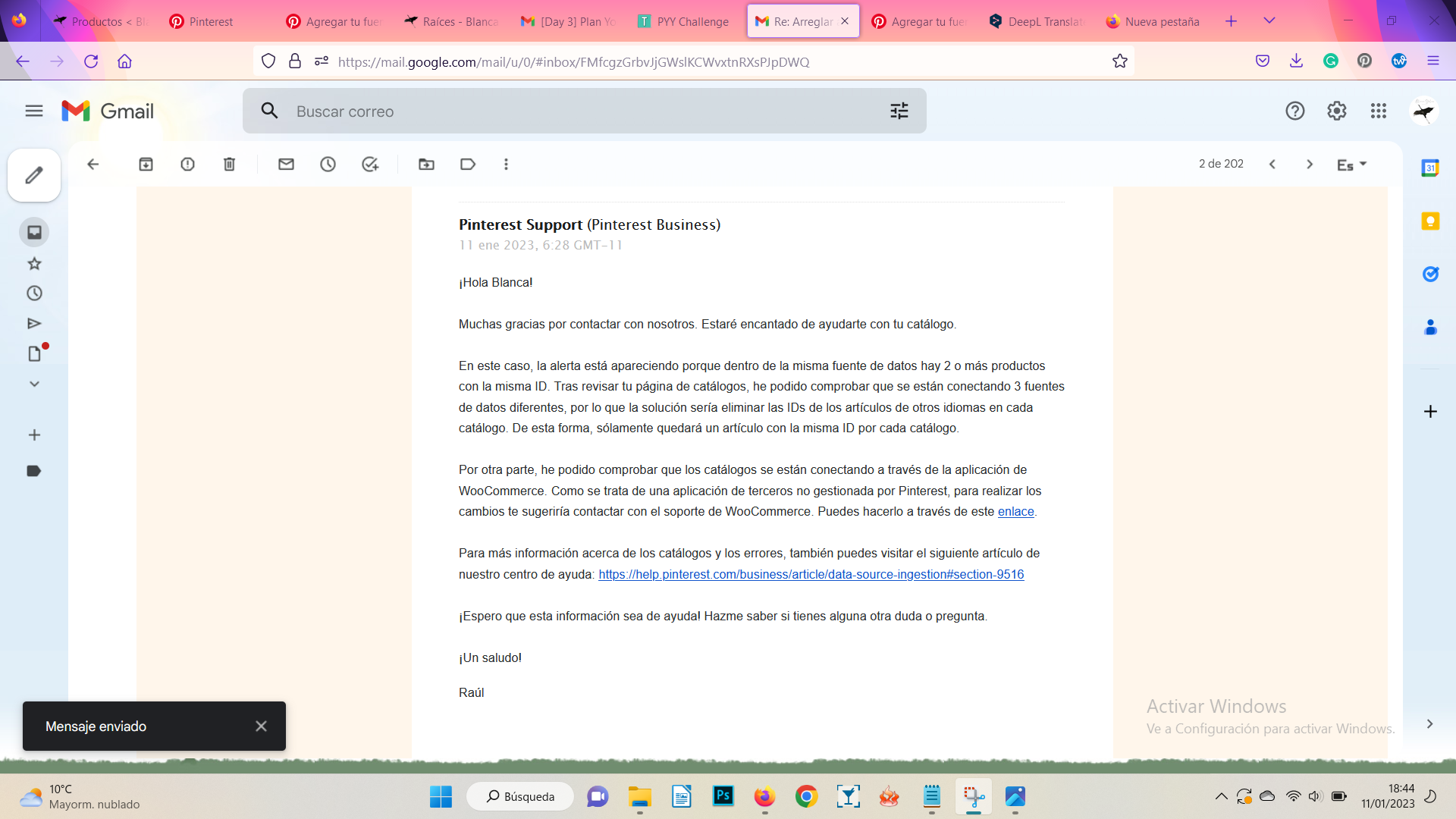
Task: Reload the current page
Action: [x=91, y=61]
